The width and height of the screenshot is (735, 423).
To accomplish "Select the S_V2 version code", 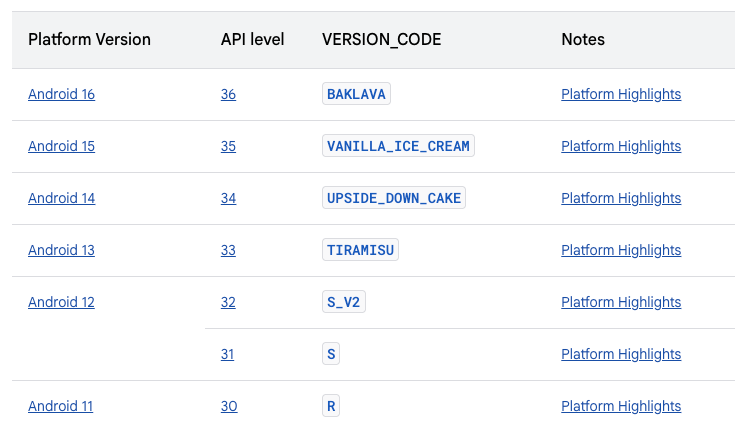I will 344,302.
